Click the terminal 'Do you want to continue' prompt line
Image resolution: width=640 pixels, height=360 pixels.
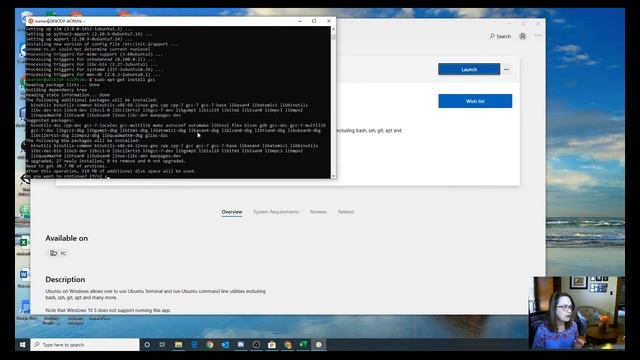pos(67,176)
